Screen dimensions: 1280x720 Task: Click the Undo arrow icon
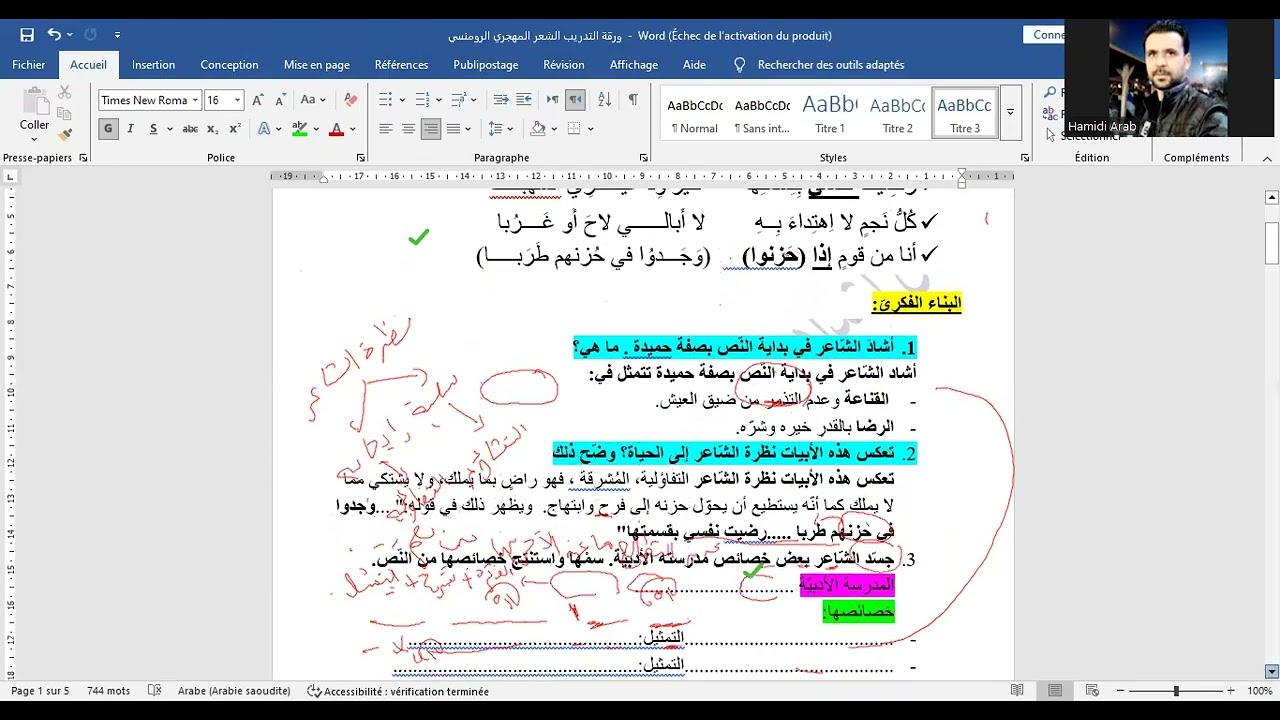[x=54, y=35]
